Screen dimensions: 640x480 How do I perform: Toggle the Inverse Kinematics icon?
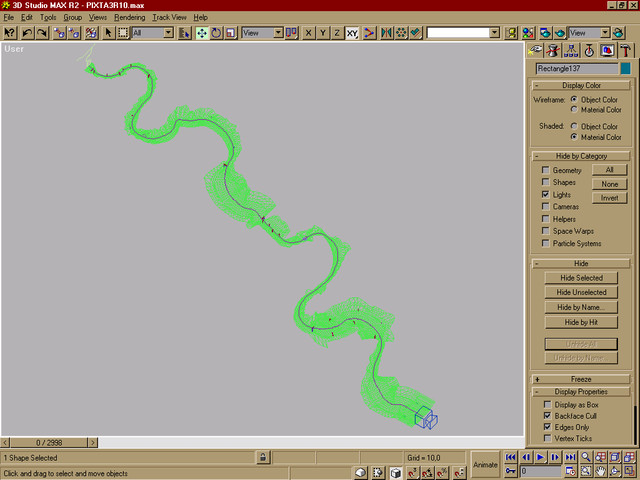pyautogui.click(x=369, y=33)
